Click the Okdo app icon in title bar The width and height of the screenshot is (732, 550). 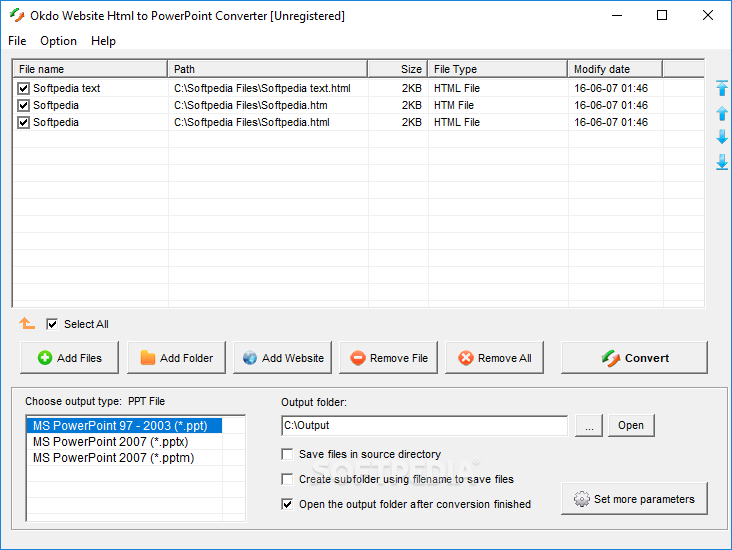click(x=17, y=15)
